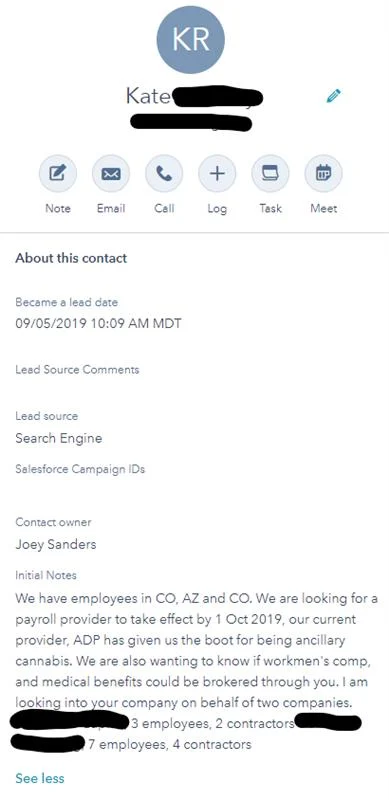The height and width of the screenshot is (800, 389).
Task: Edit contact name with the pencil icon
Action: [x=333, y=95]
